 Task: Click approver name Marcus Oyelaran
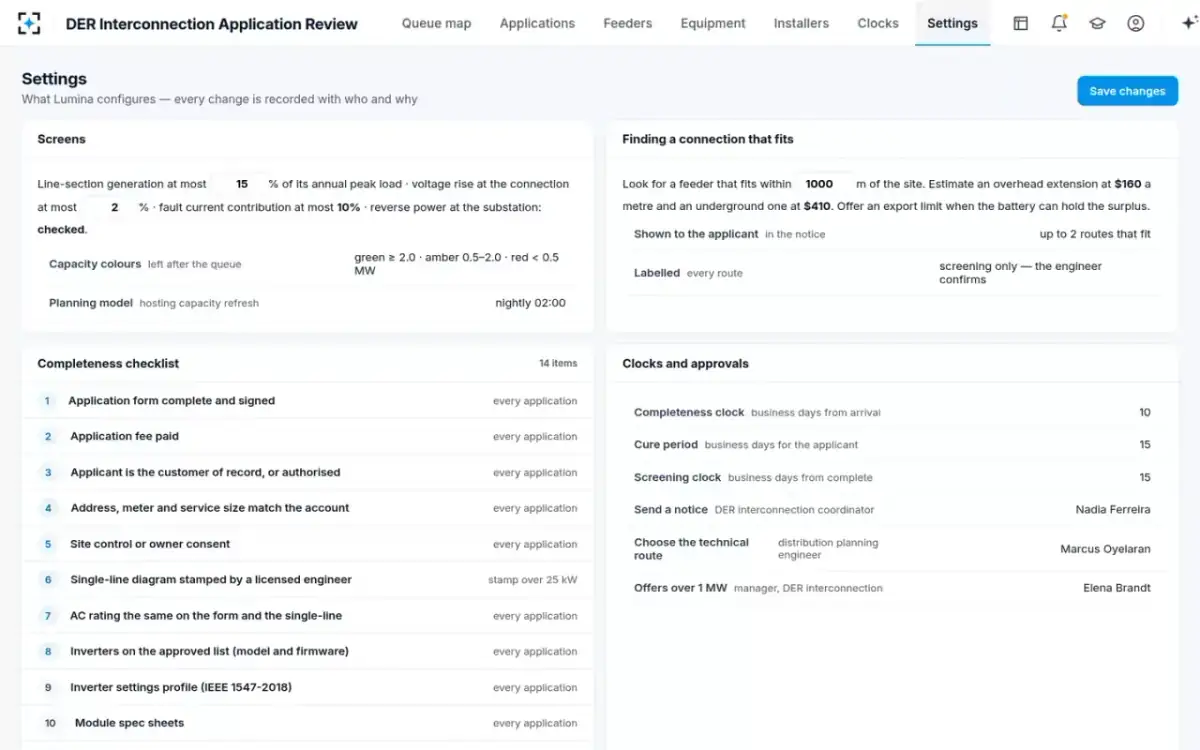(x=1105, y=549)
